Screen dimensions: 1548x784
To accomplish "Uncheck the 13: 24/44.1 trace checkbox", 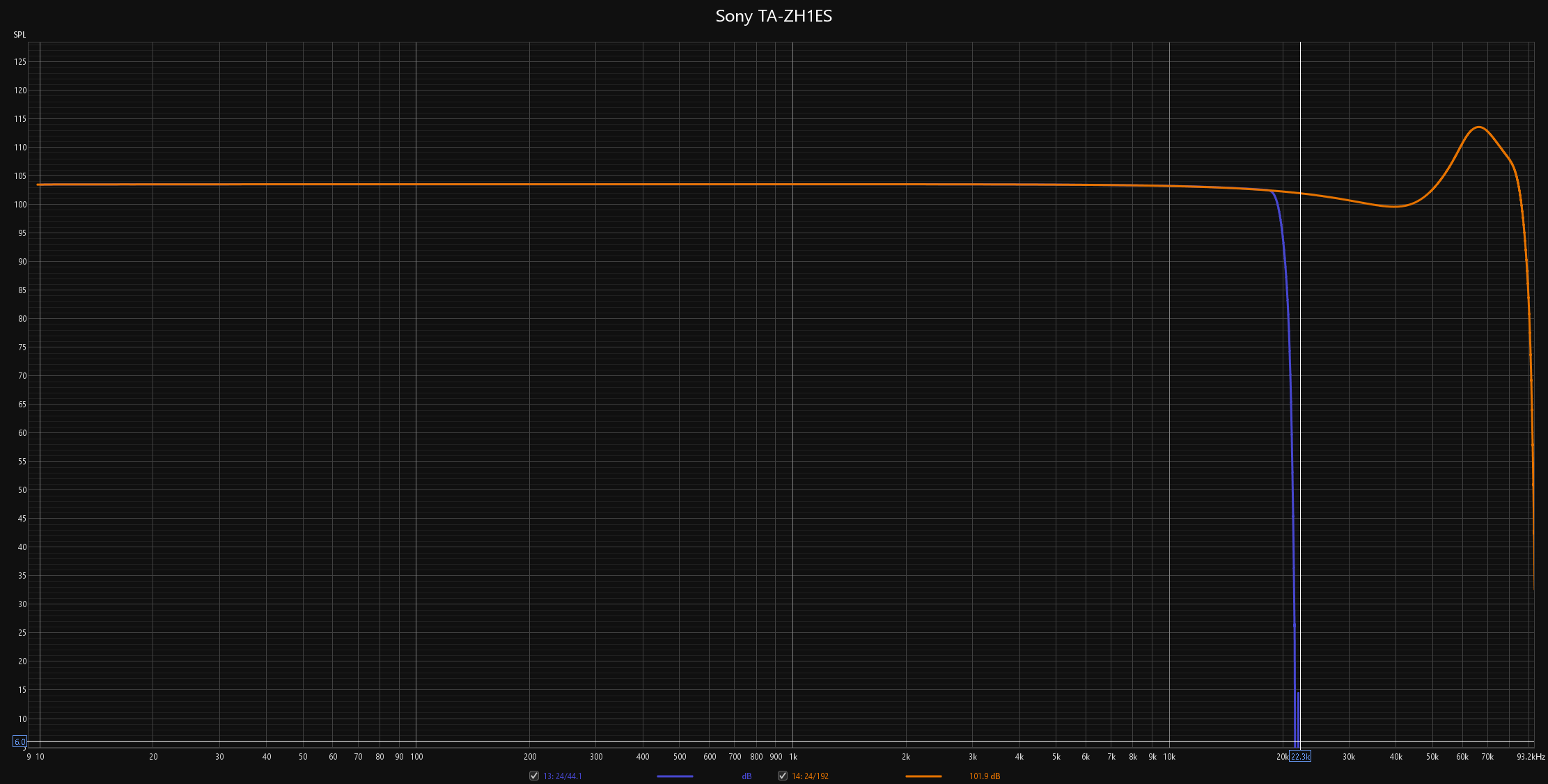I will [x=534, y=776].
